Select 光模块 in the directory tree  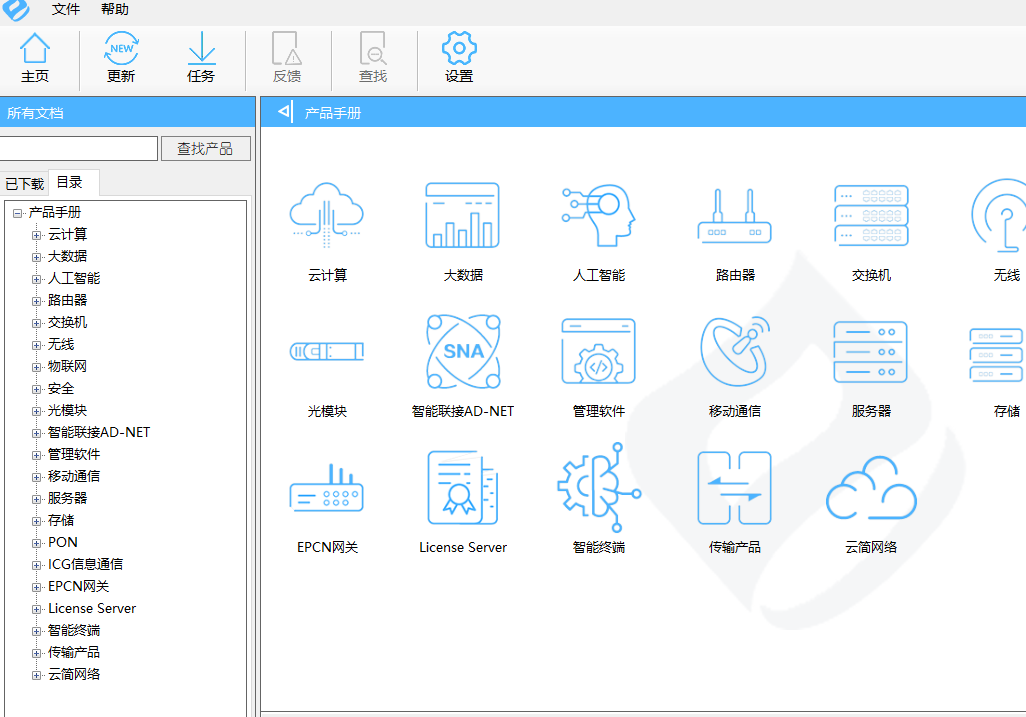pos(67,410)
